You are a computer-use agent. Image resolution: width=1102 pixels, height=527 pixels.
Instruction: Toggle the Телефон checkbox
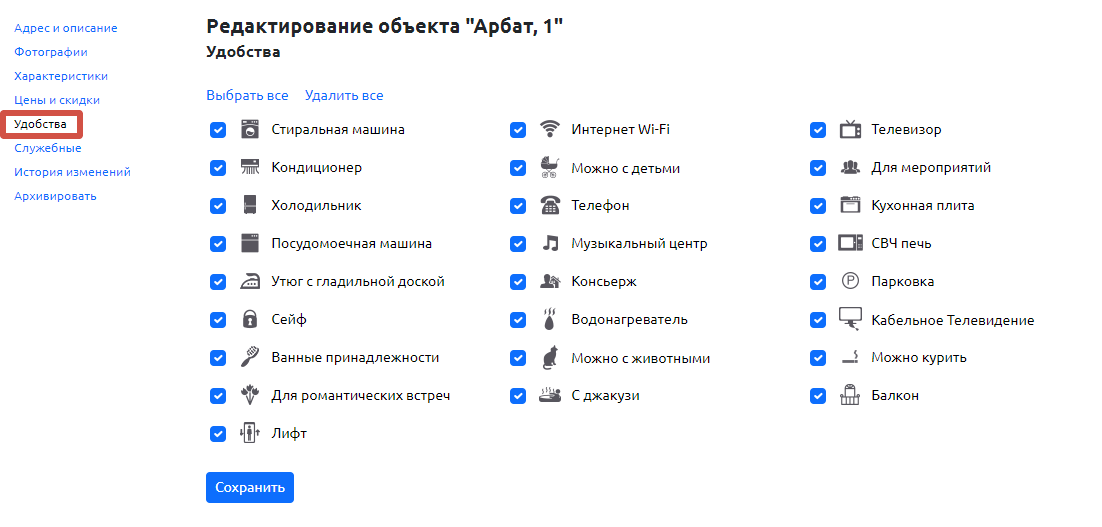[518, 206]
